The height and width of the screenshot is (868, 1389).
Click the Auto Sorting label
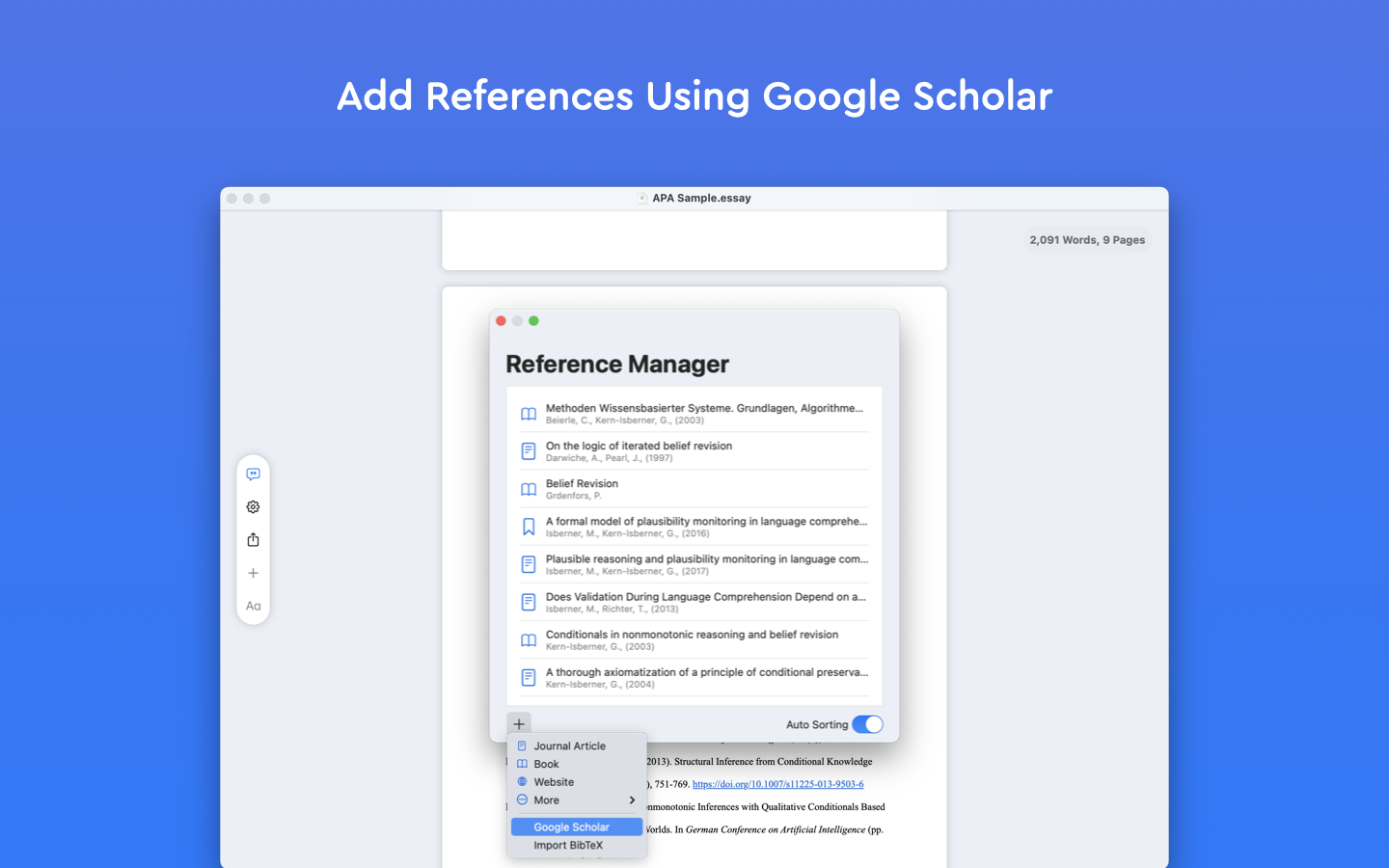[x=817, y=724]
